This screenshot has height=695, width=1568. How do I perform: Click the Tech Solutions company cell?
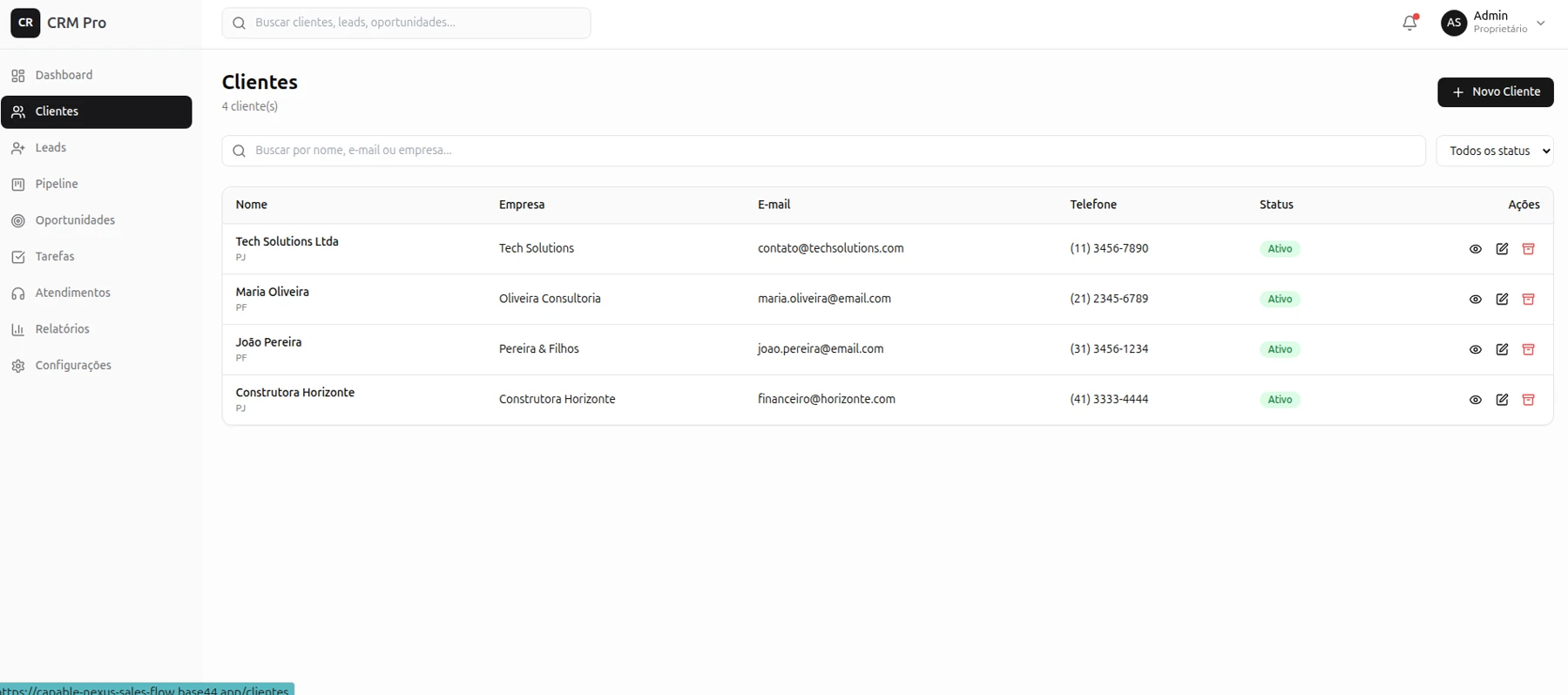[536, 248]
